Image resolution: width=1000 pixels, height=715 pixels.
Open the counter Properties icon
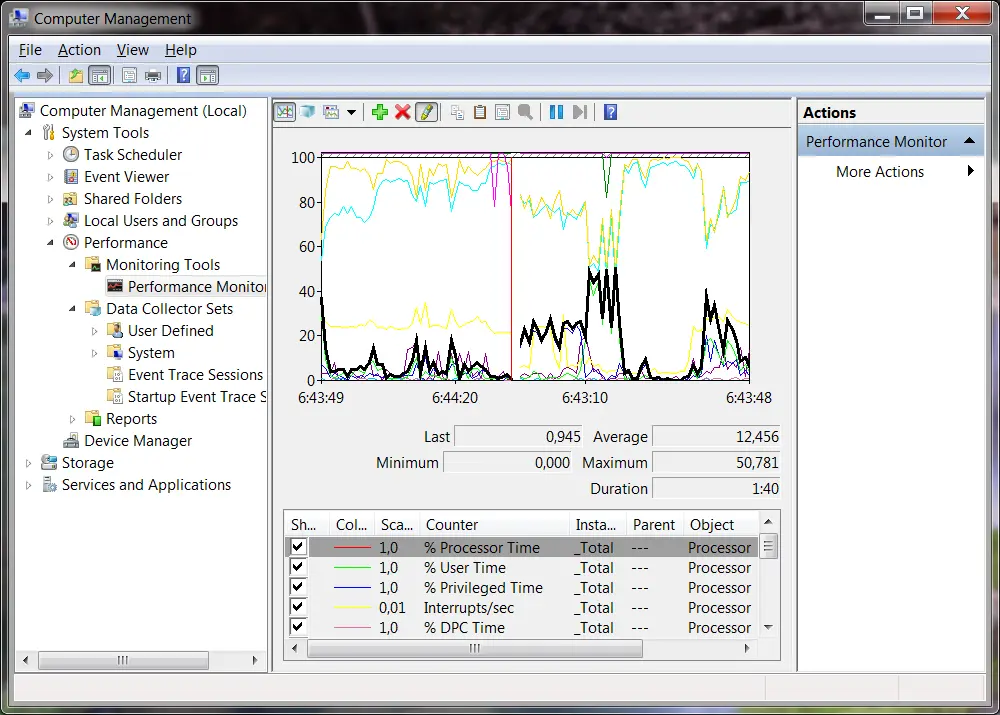tap(502, 112)
